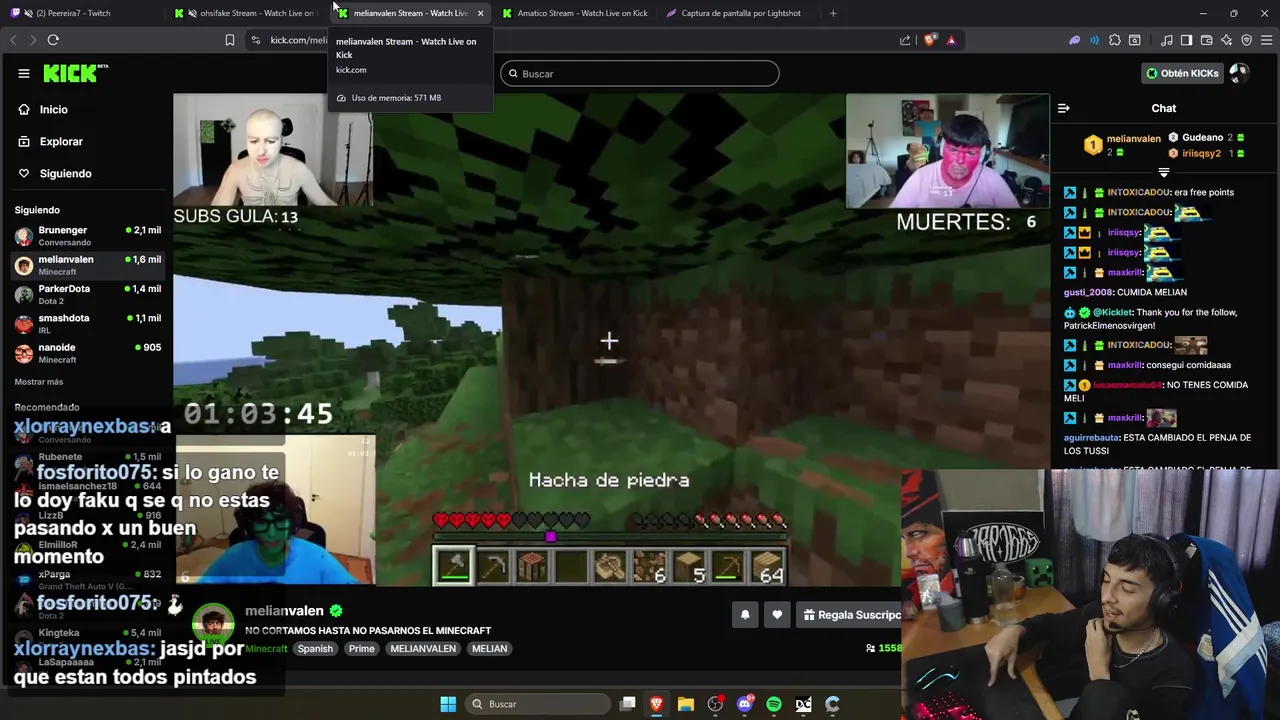
Task: Click Regala Suscripciones button
Action: [x=850, y=615]
